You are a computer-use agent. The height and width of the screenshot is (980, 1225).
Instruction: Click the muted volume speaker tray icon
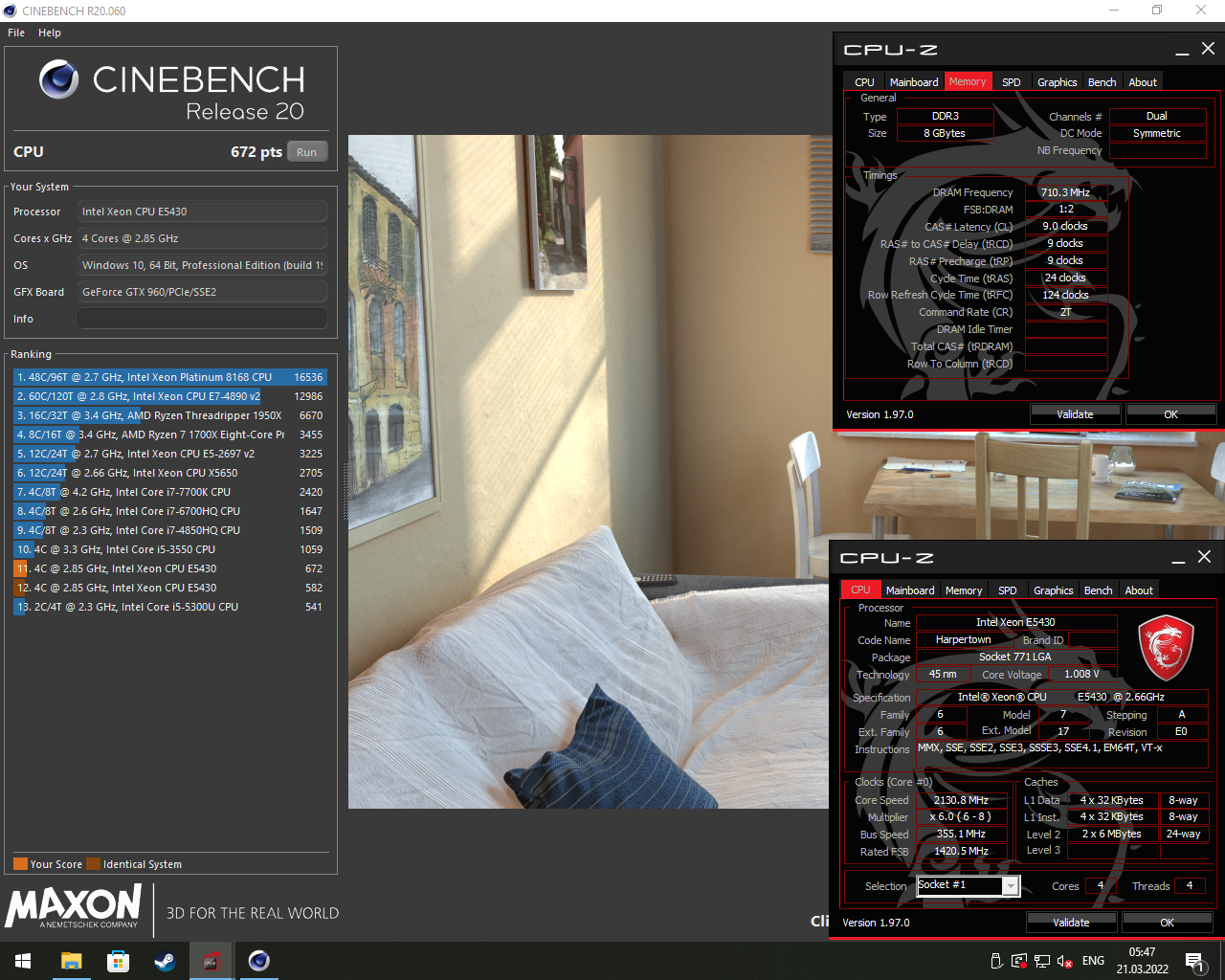click(1064, 961)
